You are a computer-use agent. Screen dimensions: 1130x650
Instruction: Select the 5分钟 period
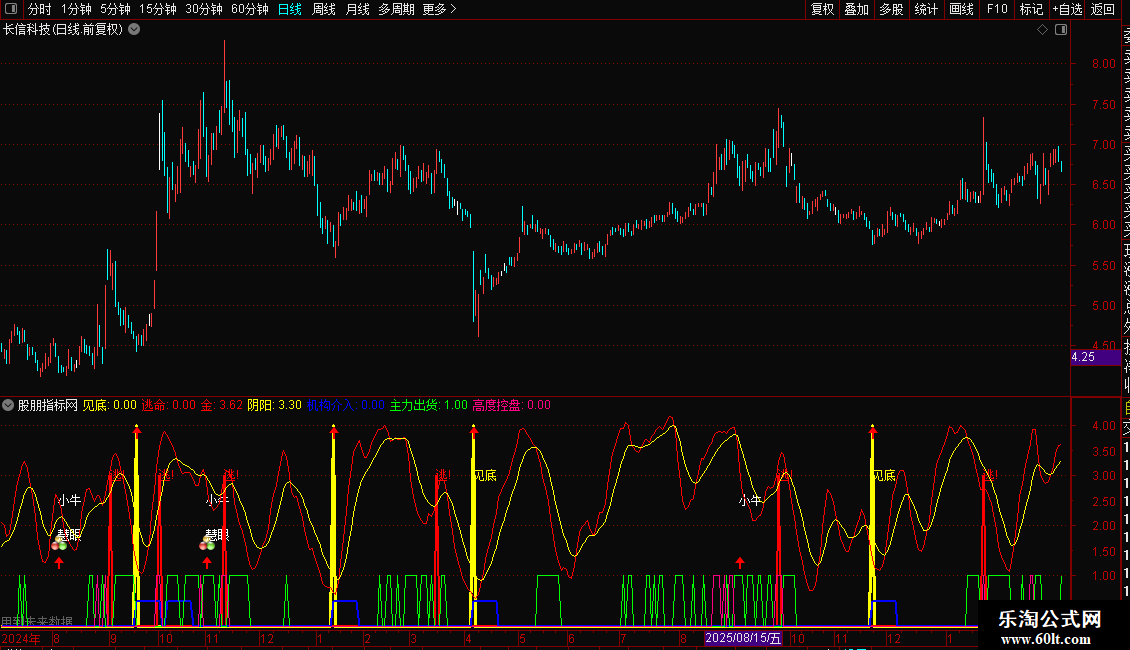(115, 9)
